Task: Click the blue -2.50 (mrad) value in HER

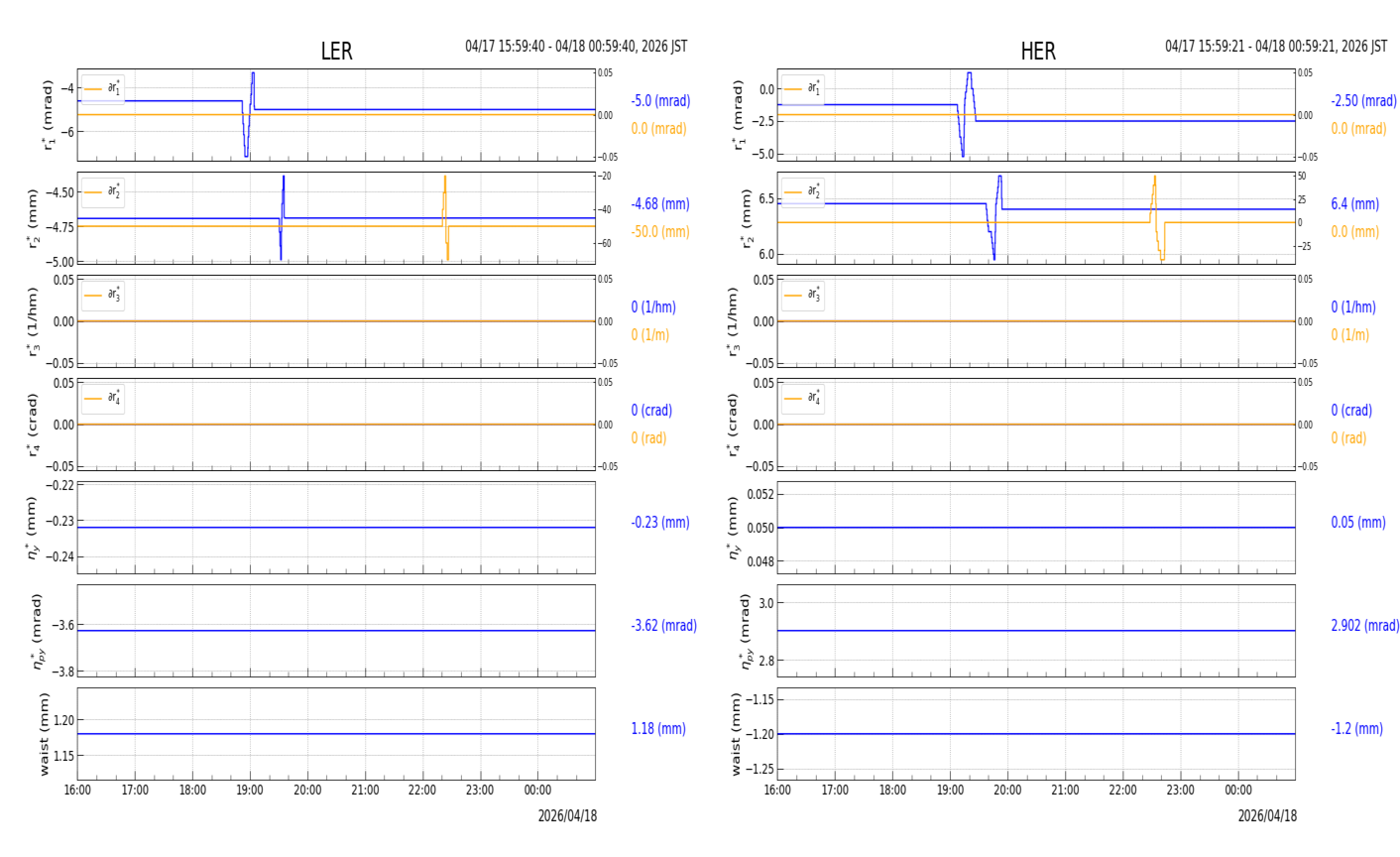Action: [x=1364, y=101]
